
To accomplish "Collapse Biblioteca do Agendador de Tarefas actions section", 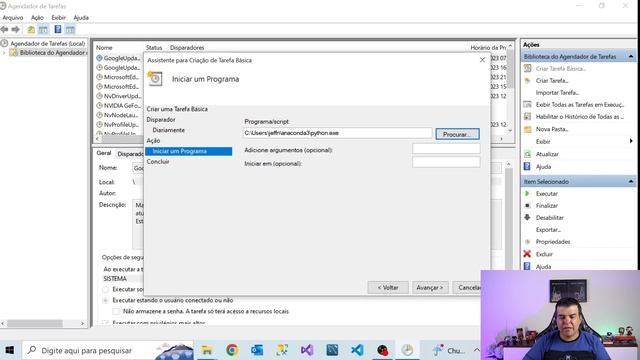I will [x=631, y=56].
